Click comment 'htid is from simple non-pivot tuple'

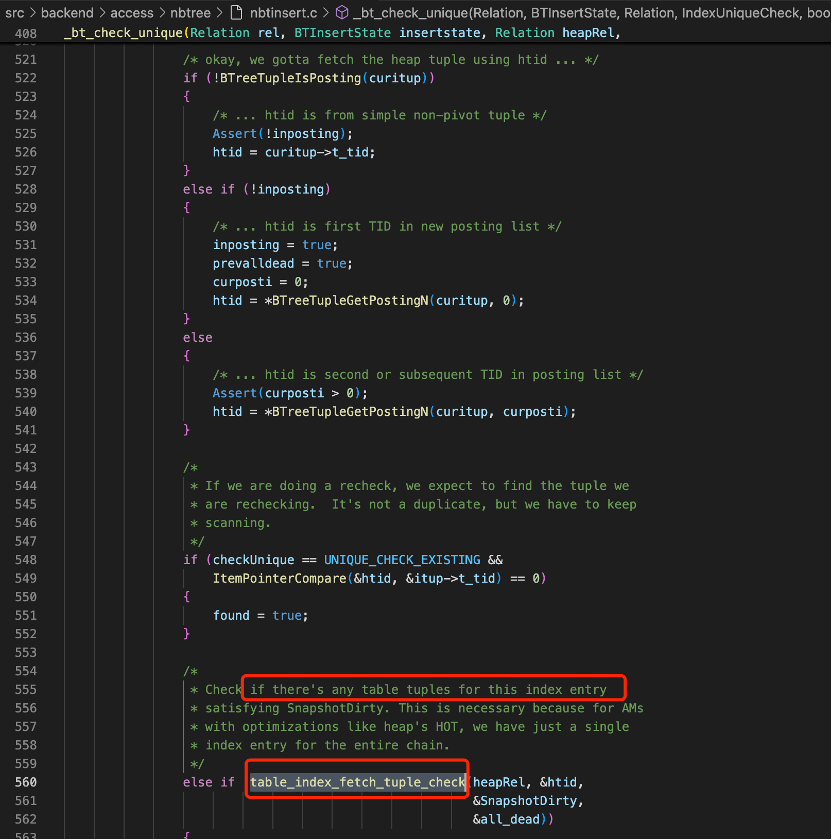pyautogui.click(x=379, y=115)
